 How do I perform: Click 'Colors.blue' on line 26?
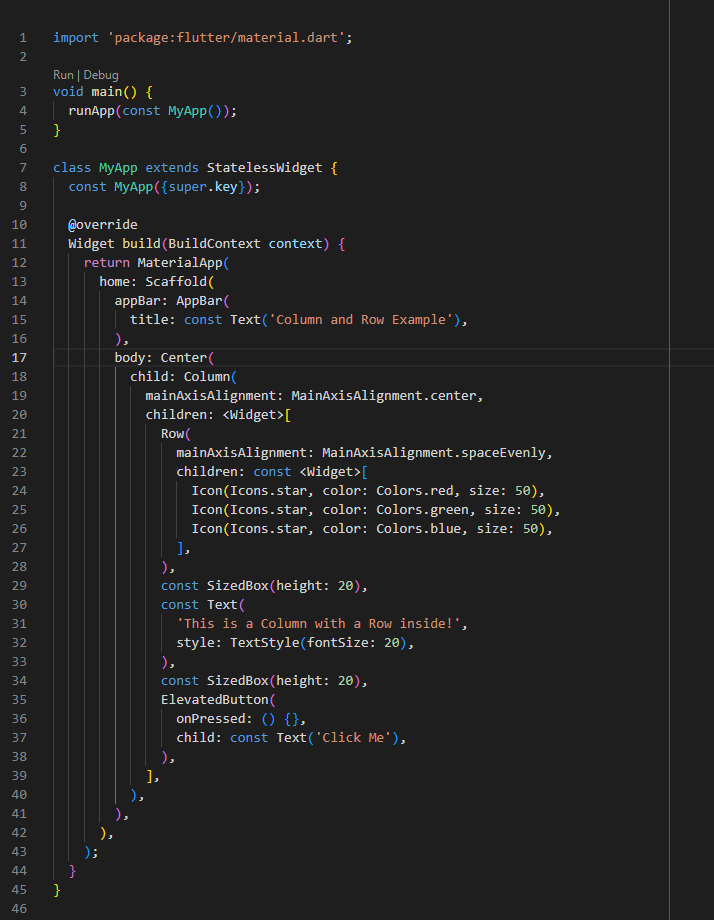tap(418, 529)
